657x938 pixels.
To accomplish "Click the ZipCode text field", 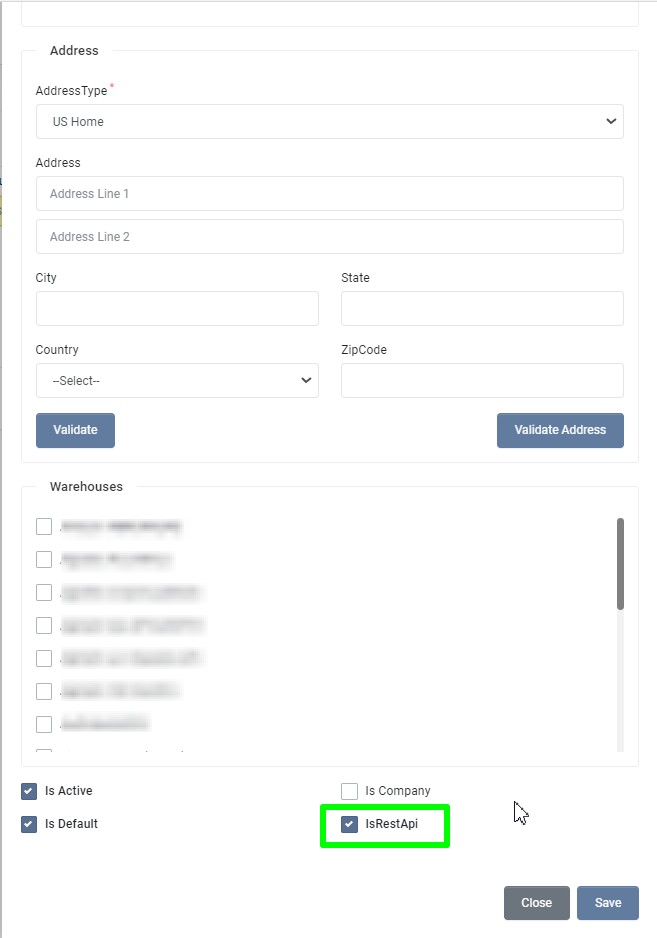I will pyautogui.click(x=482, y=381).
